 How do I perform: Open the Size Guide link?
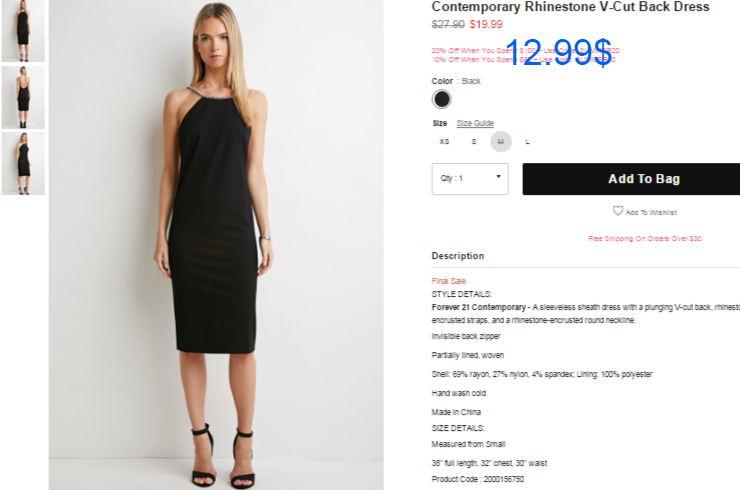pos(475,123)
